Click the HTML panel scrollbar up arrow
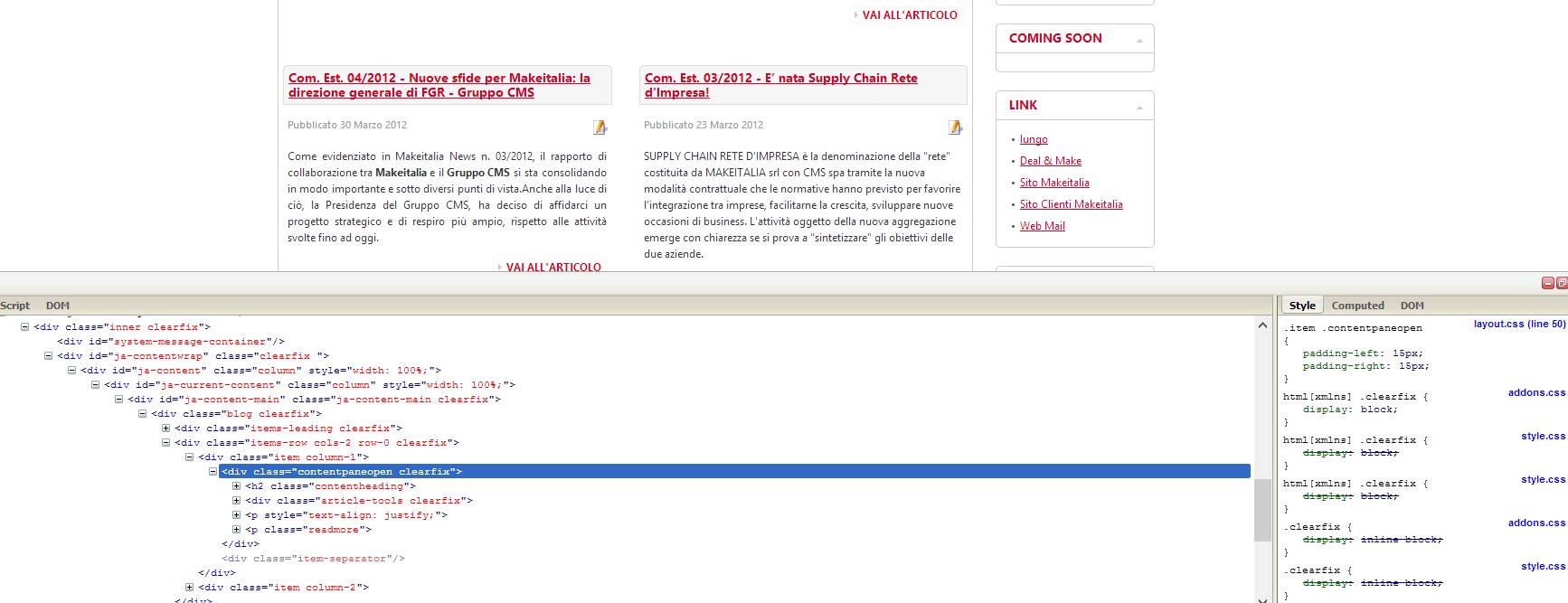1568x603 pixels. pyautogui.click(x=1262, y=325)
